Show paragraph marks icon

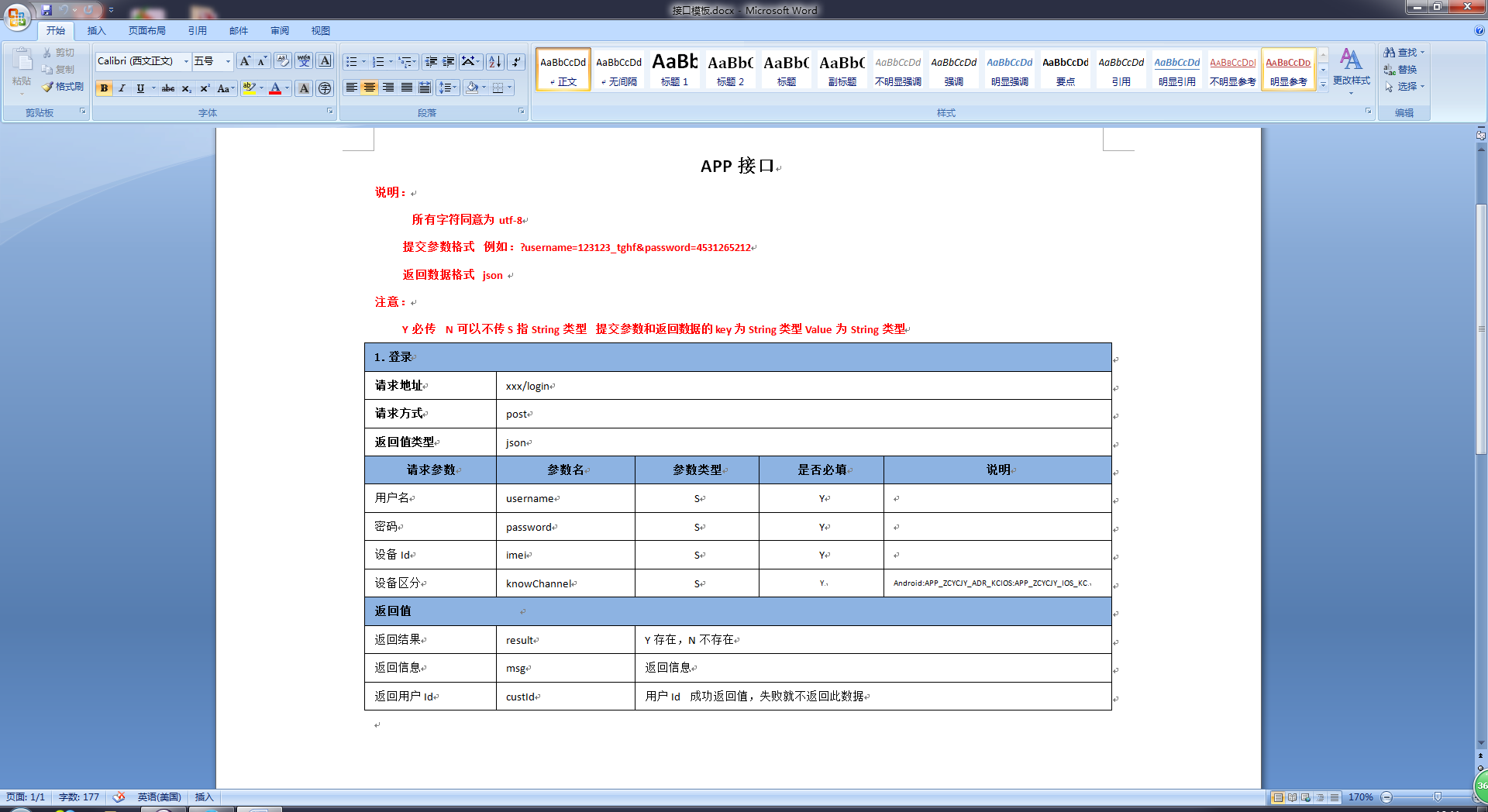516,62
